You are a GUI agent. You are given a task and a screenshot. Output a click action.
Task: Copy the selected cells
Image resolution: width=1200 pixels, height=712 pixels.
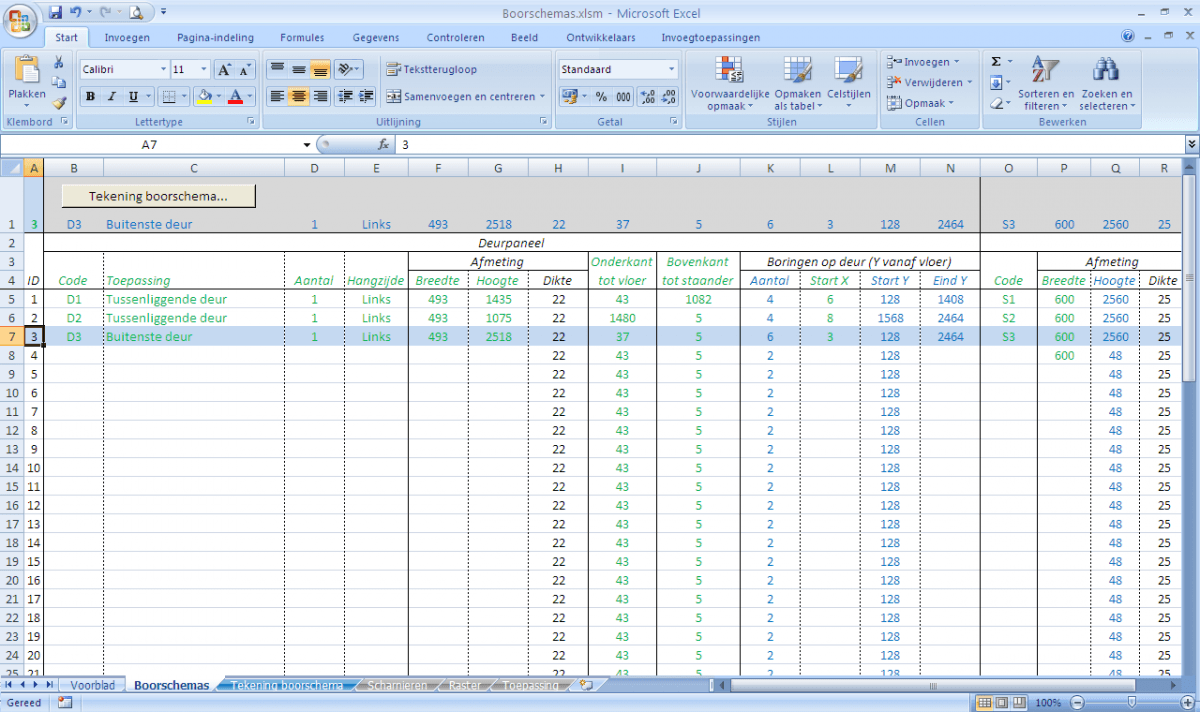(x=59, y=82)
